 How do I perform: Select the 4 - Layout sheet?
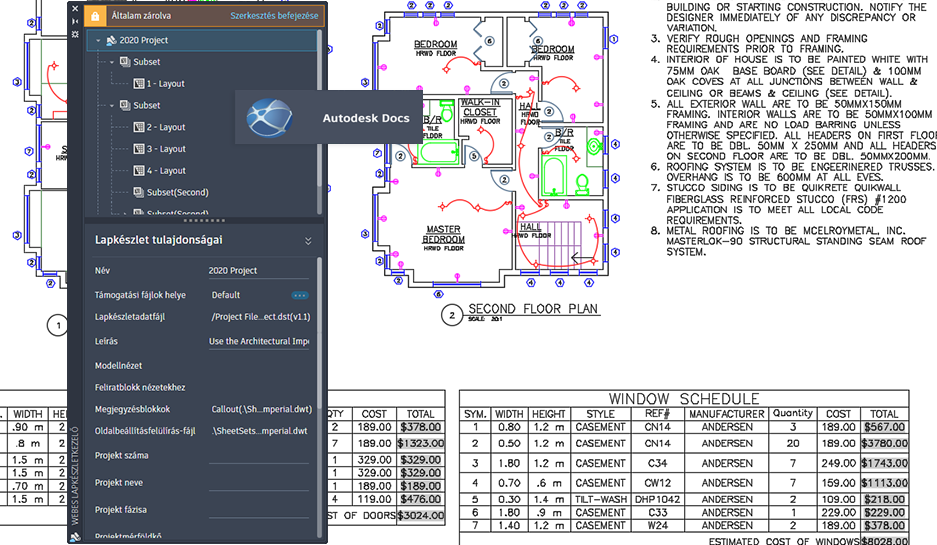166,170
